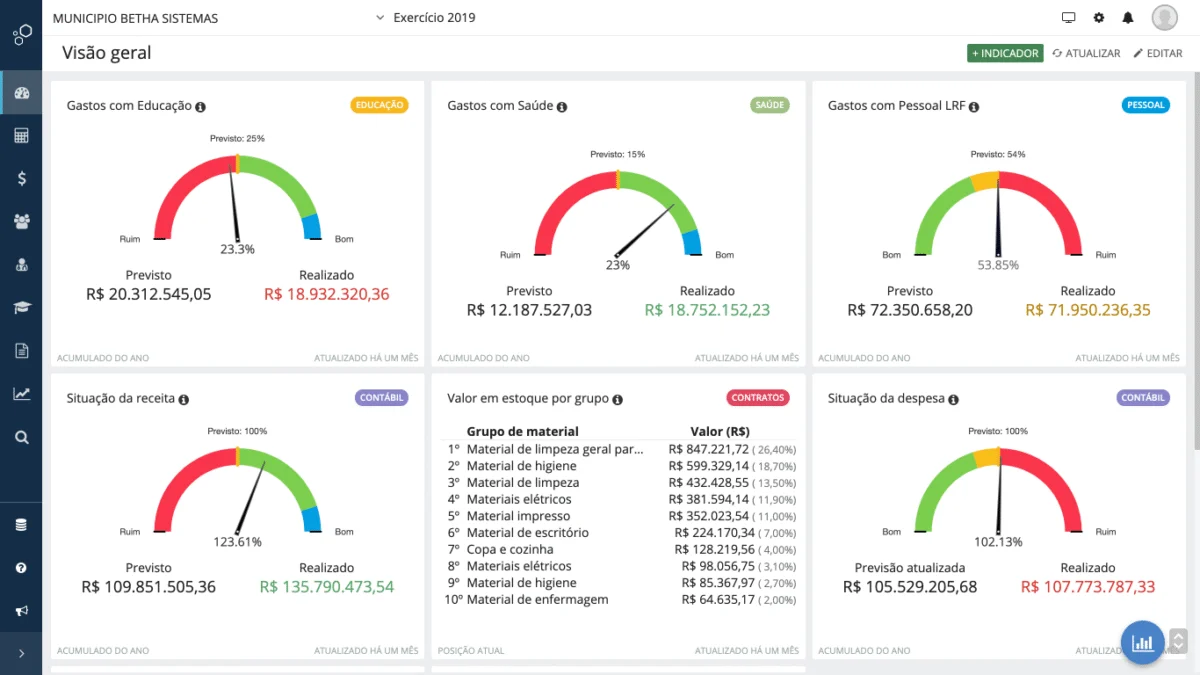Open the database stack sidebar icon
Image resolution: width=1200 pixels, height=675 pixels.
tap(21, 525)
